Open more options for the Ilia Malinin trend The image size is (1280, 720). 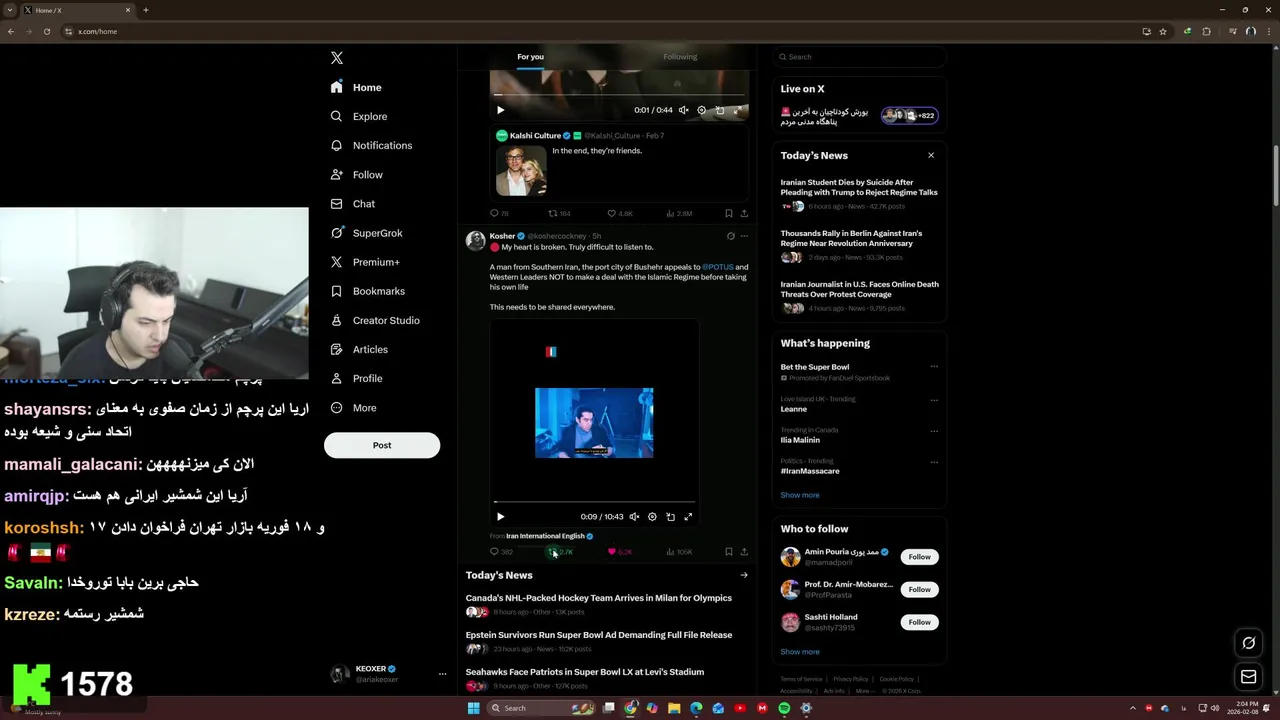(934, 431)
